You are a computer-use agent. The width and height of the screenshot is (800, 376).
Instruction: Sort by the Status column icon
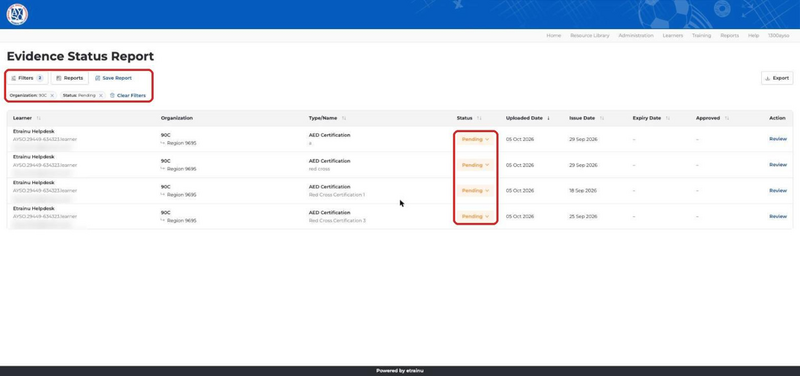(x=479, y=118)
